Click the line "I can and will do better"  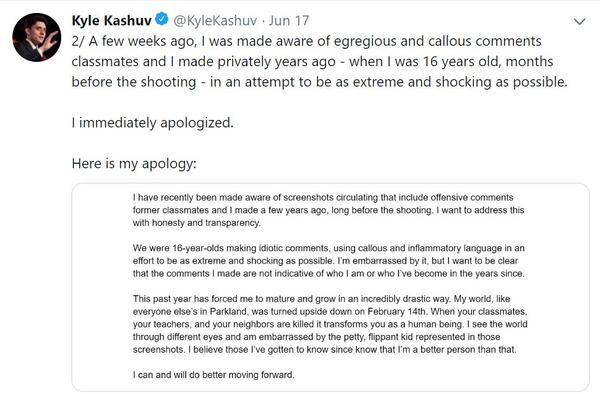tap(214, 375)
